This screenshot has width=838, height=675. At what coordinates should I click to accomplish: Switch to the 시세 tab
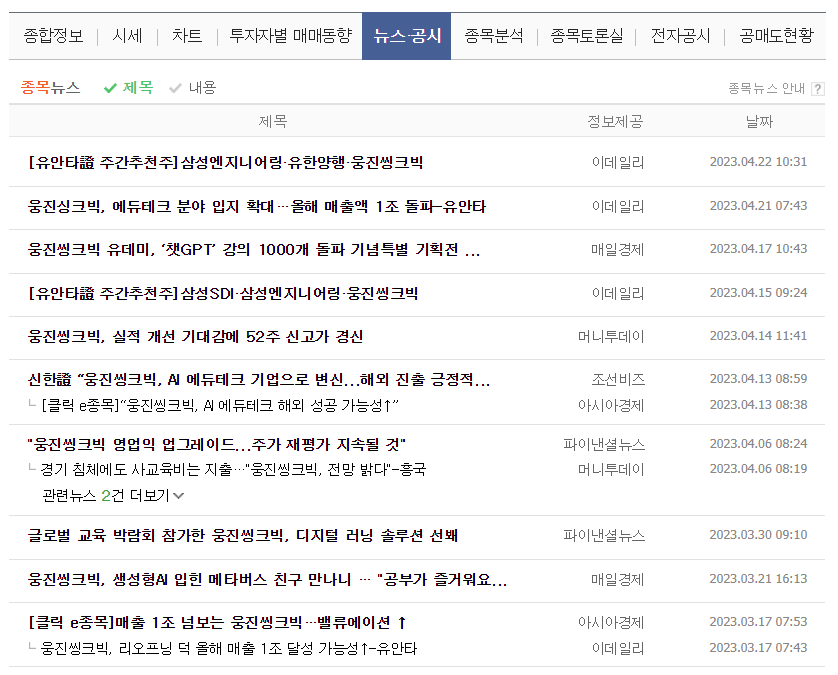tap(127, 36)
